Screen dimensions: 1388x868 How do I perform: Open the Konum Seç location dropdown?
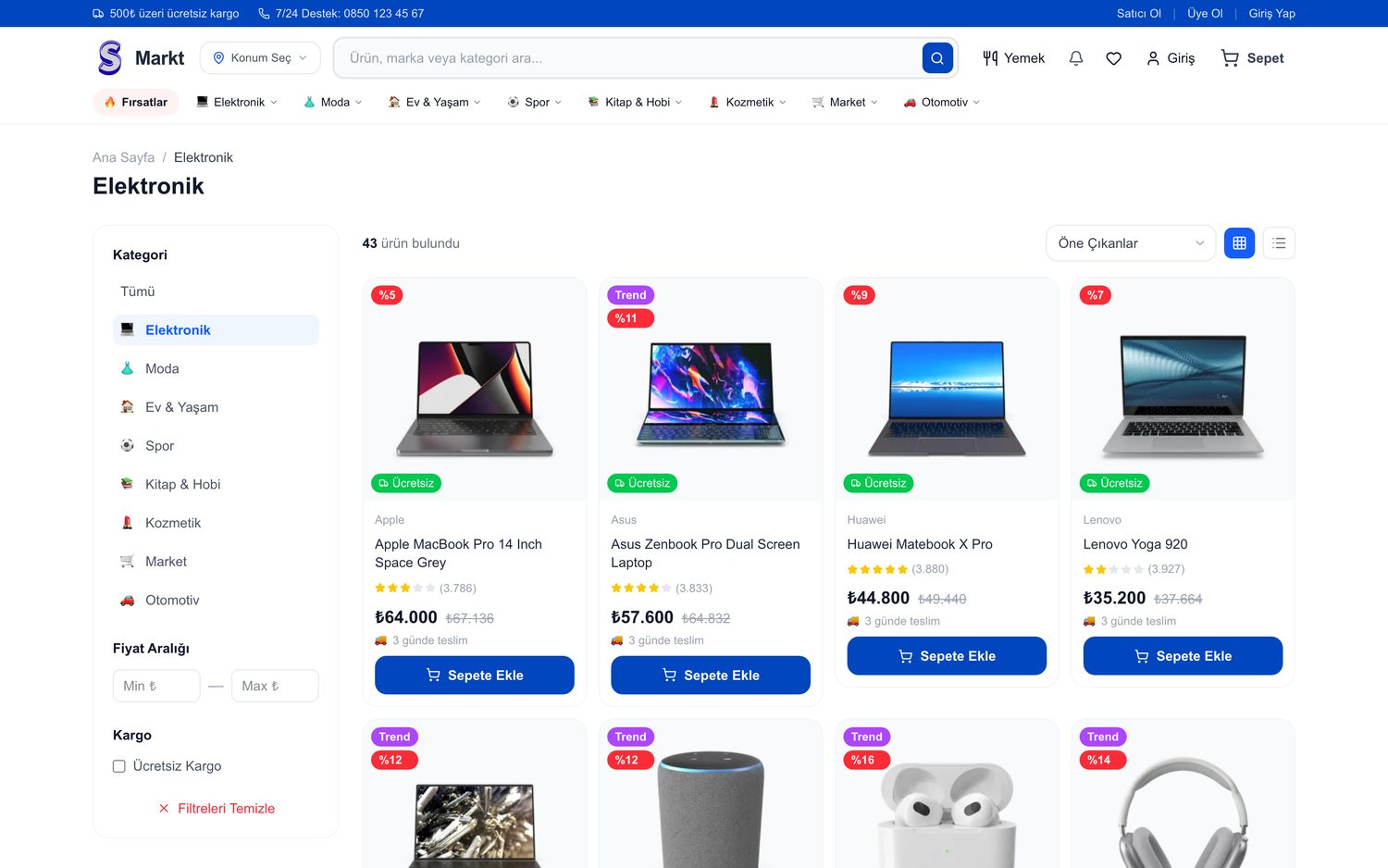click(260, 57)
